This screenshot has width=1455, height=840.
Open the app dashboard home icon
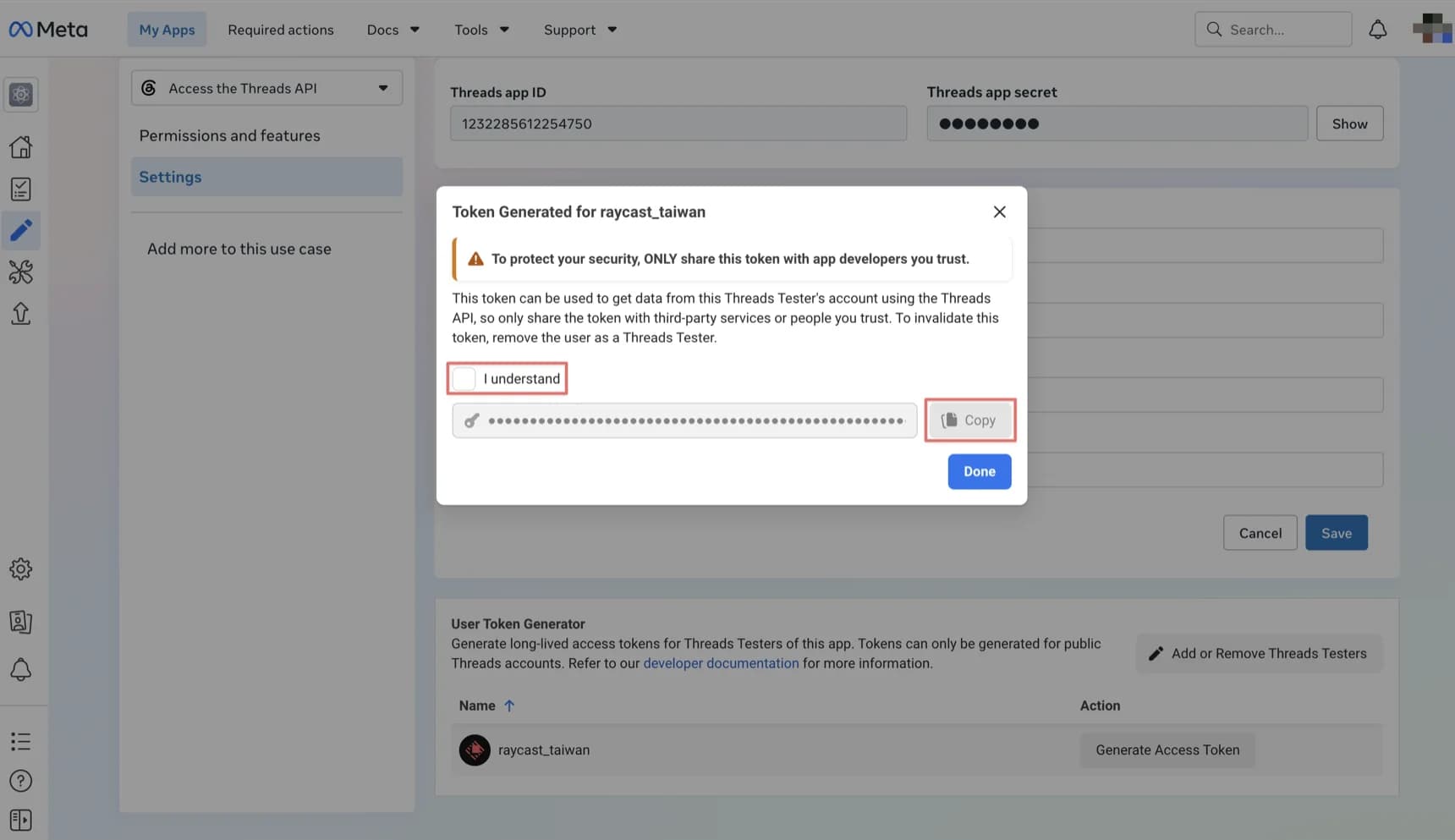click(20, 147)
